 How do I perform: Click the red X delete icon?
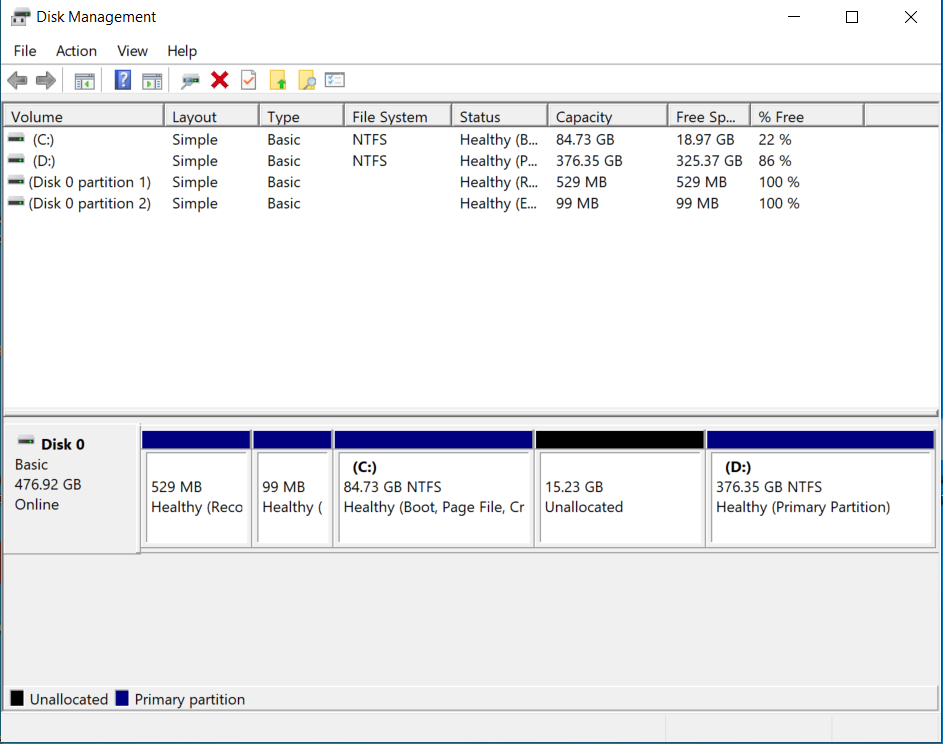point(220,80)
